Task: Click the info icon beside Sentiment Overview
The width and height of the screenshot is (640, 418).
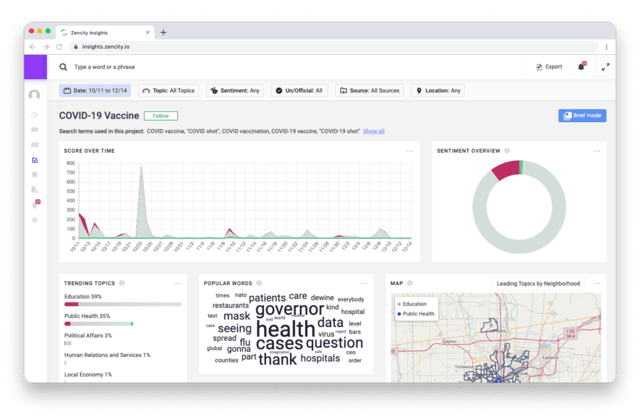Action: [x=507, y=151]
